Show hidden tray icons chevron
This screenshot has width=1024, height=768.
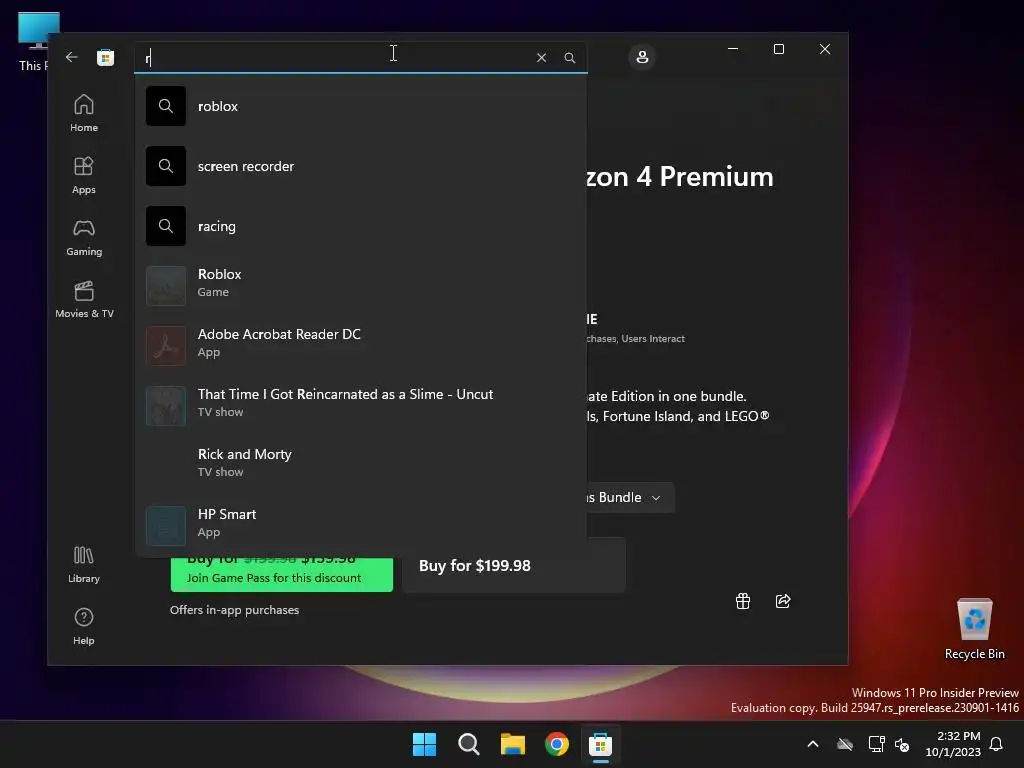coord(813,744)
